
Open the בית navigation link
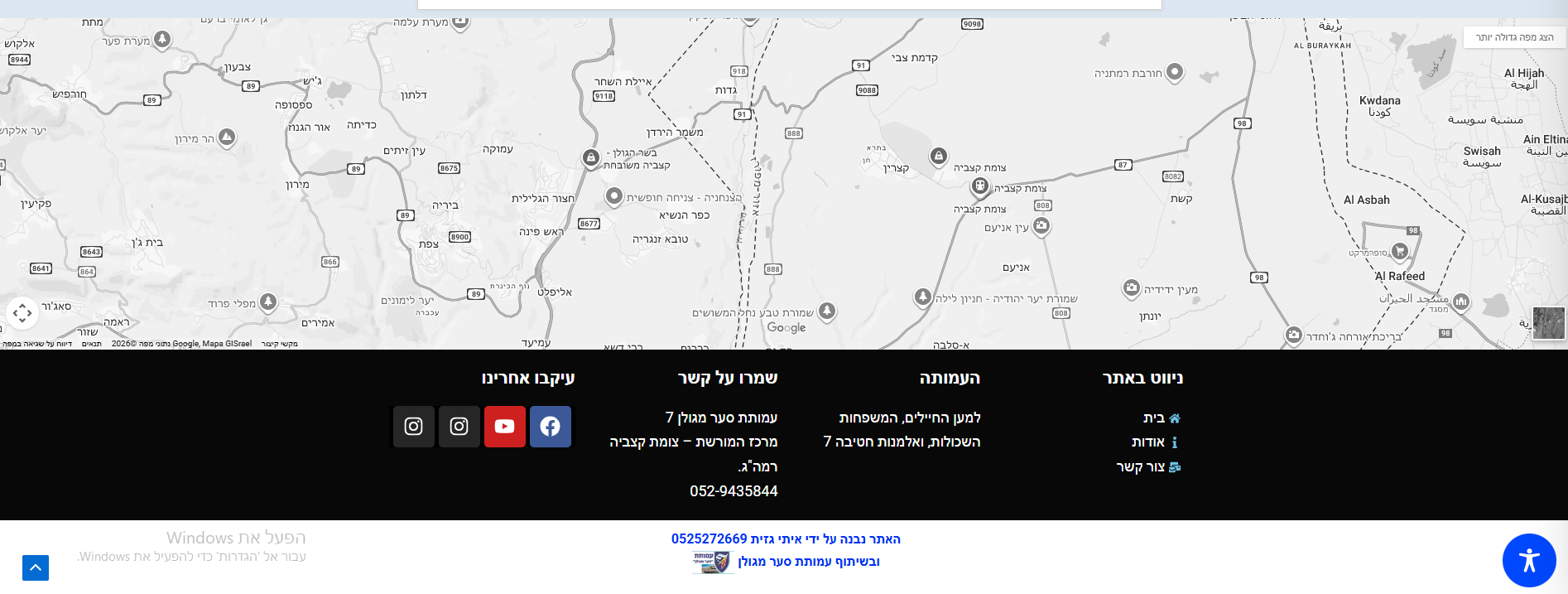click(1154, 418)
